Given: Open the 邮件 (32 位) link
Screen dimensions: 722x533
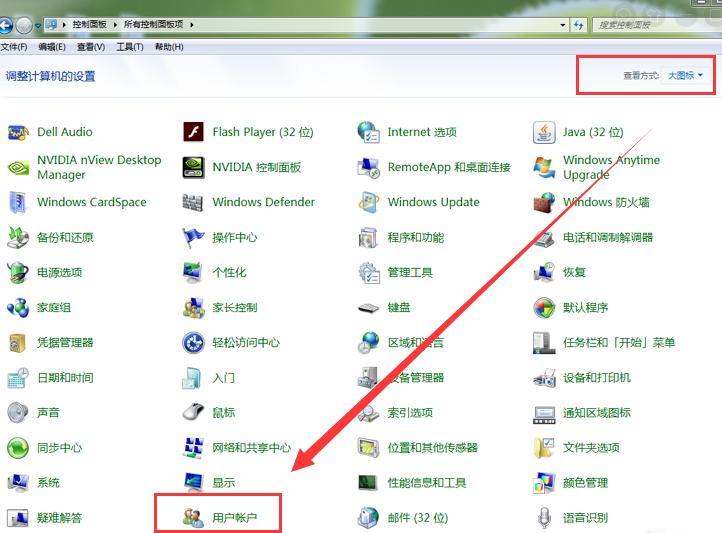Looking at the screenshot, I should point(418,518).
